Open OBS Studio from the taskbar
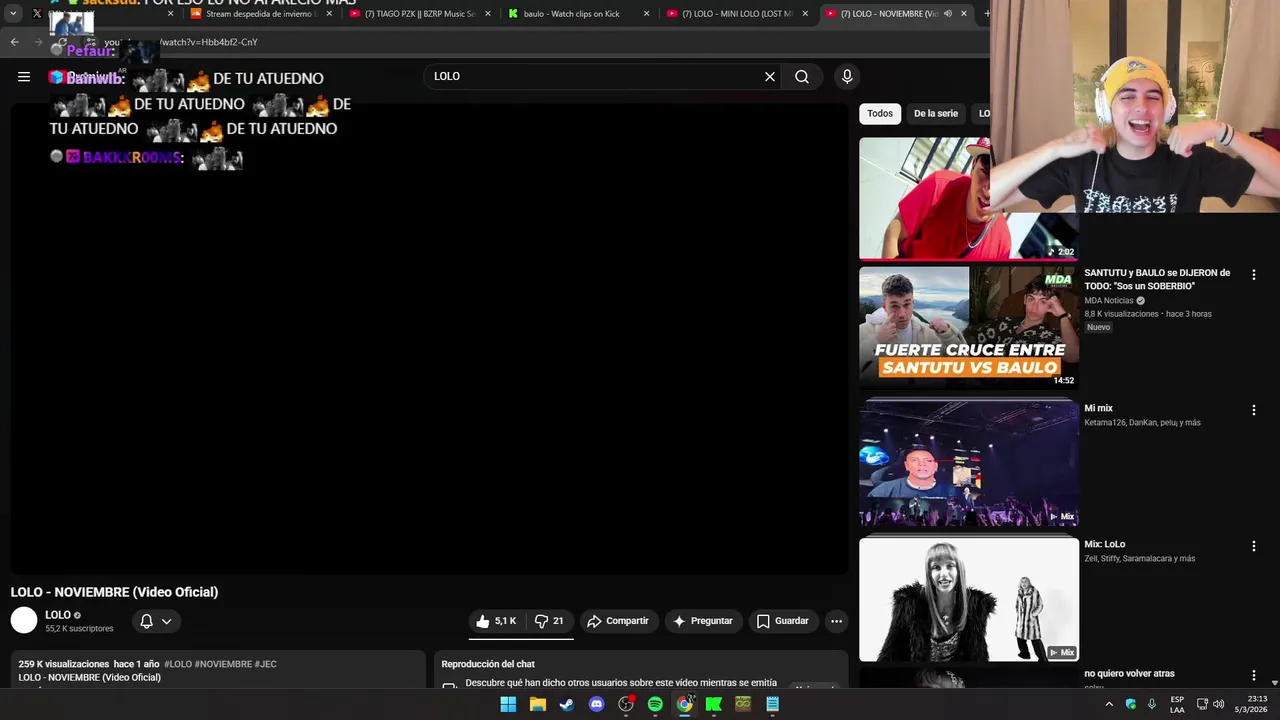This screenshot has height=720, width=1280. (626, 704)
